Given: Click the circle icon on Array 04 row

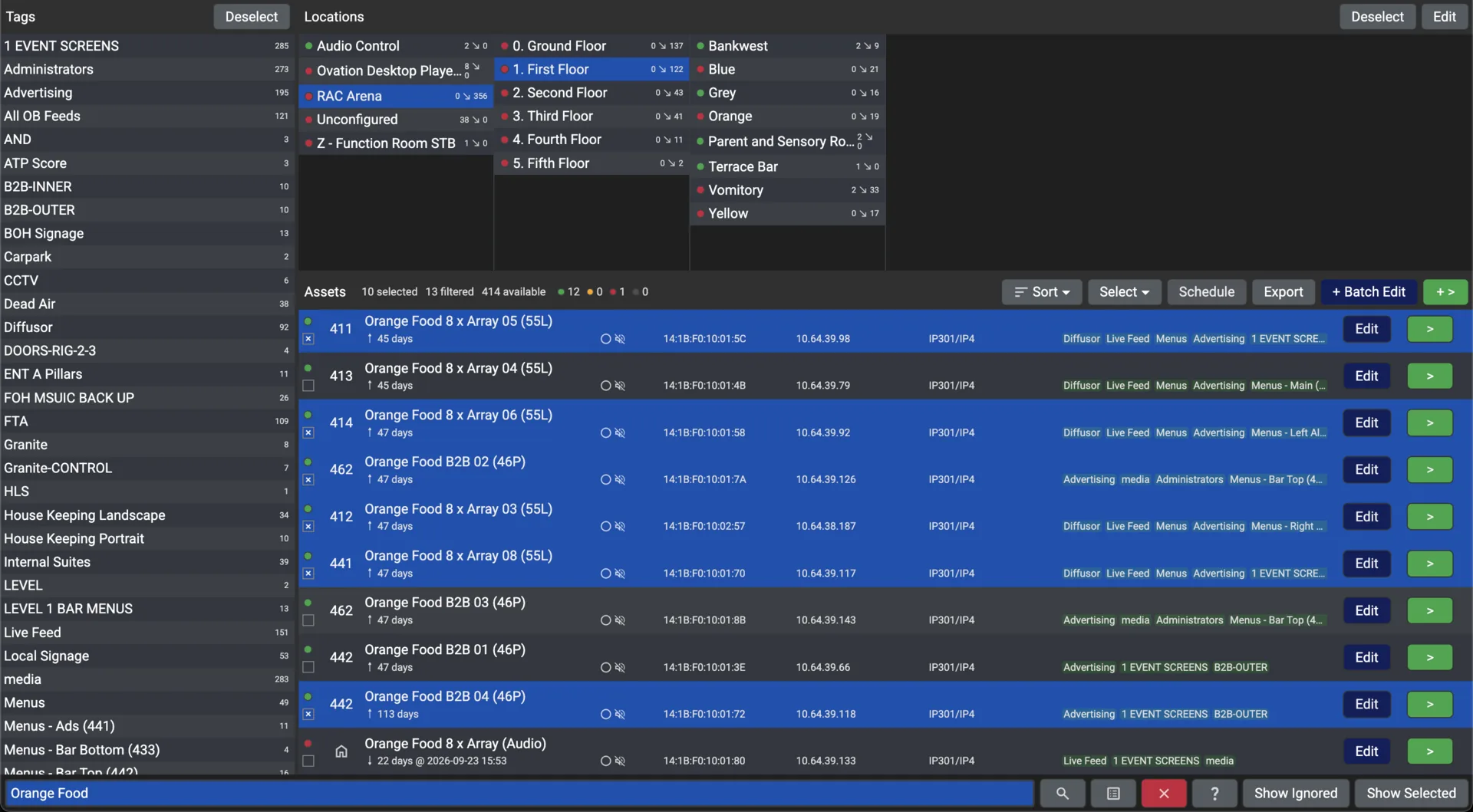Looking at the screenshot, I should (x=605, y=386).
